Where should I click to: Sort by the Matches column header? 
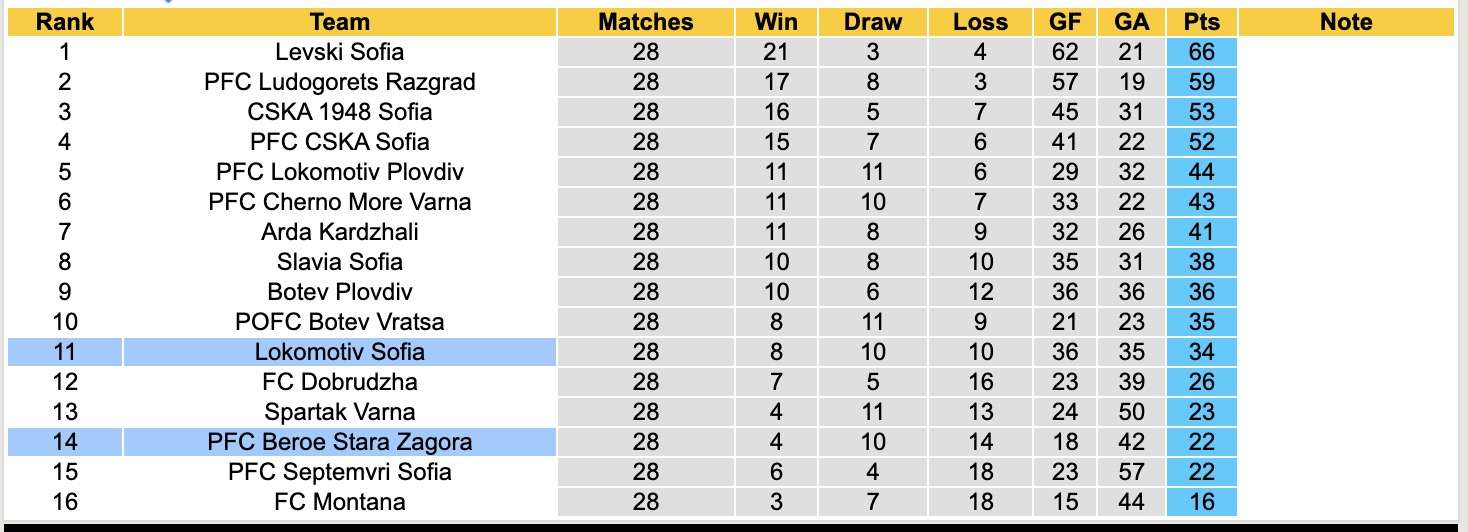pos(645,22)
